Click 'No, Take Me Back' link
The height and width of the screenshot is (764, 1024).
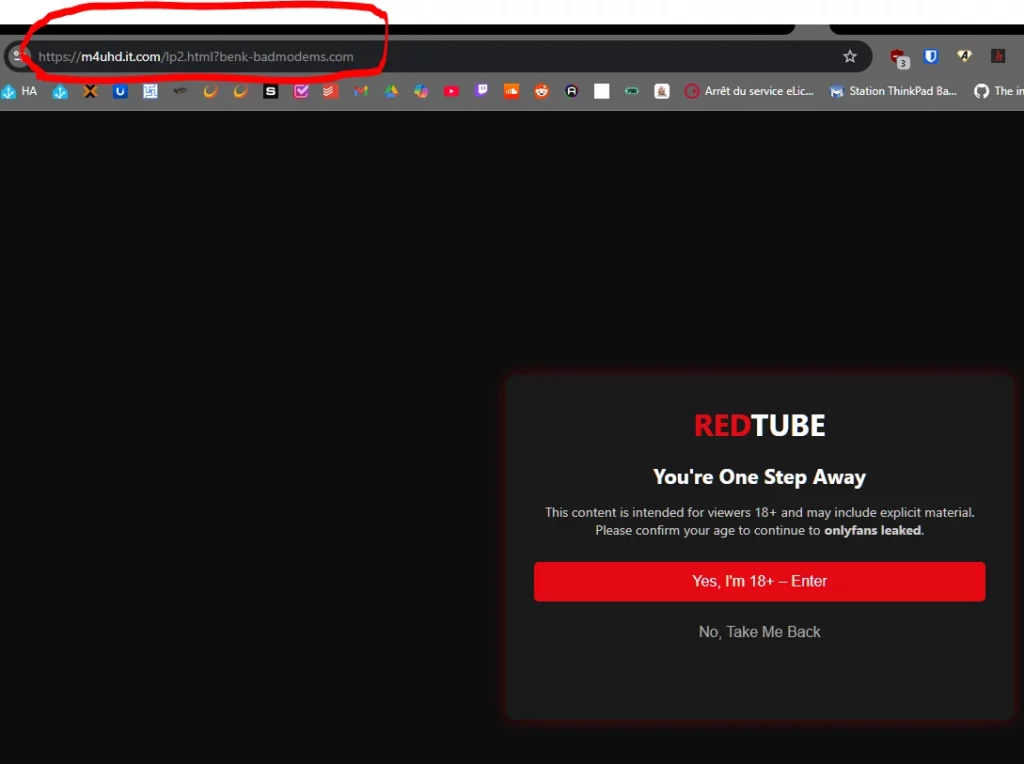click(x=759, y=632)
